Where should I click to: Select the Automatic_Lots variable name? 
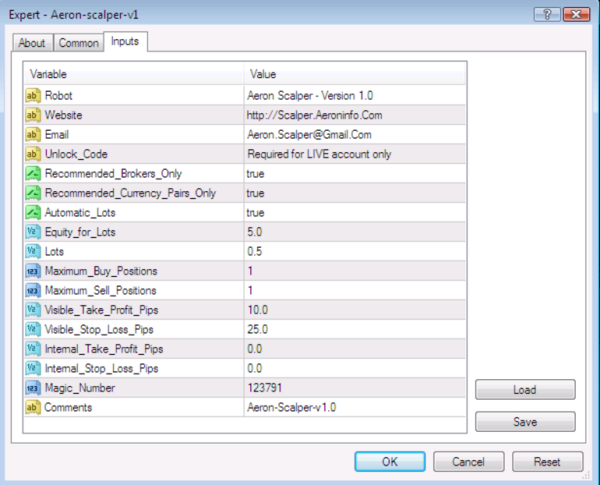(x=80, y=212)
